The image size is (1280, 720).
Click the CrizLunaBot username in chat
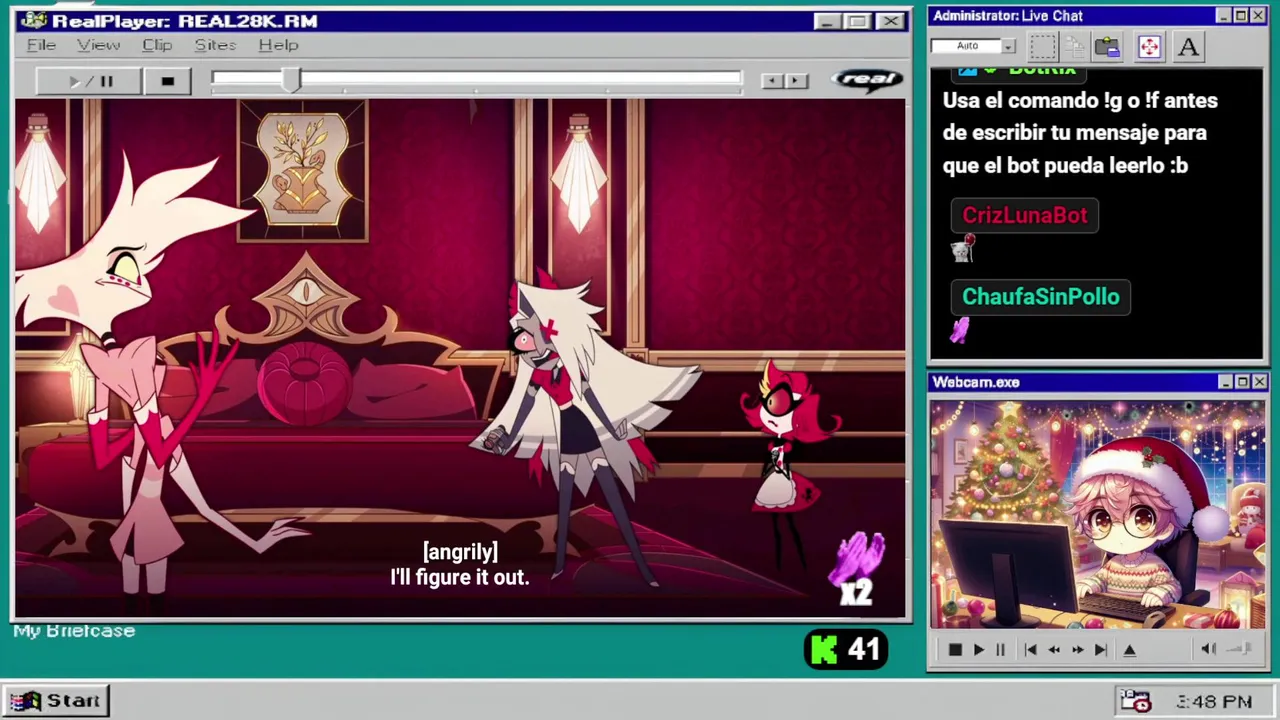[x=1024, y=215]
